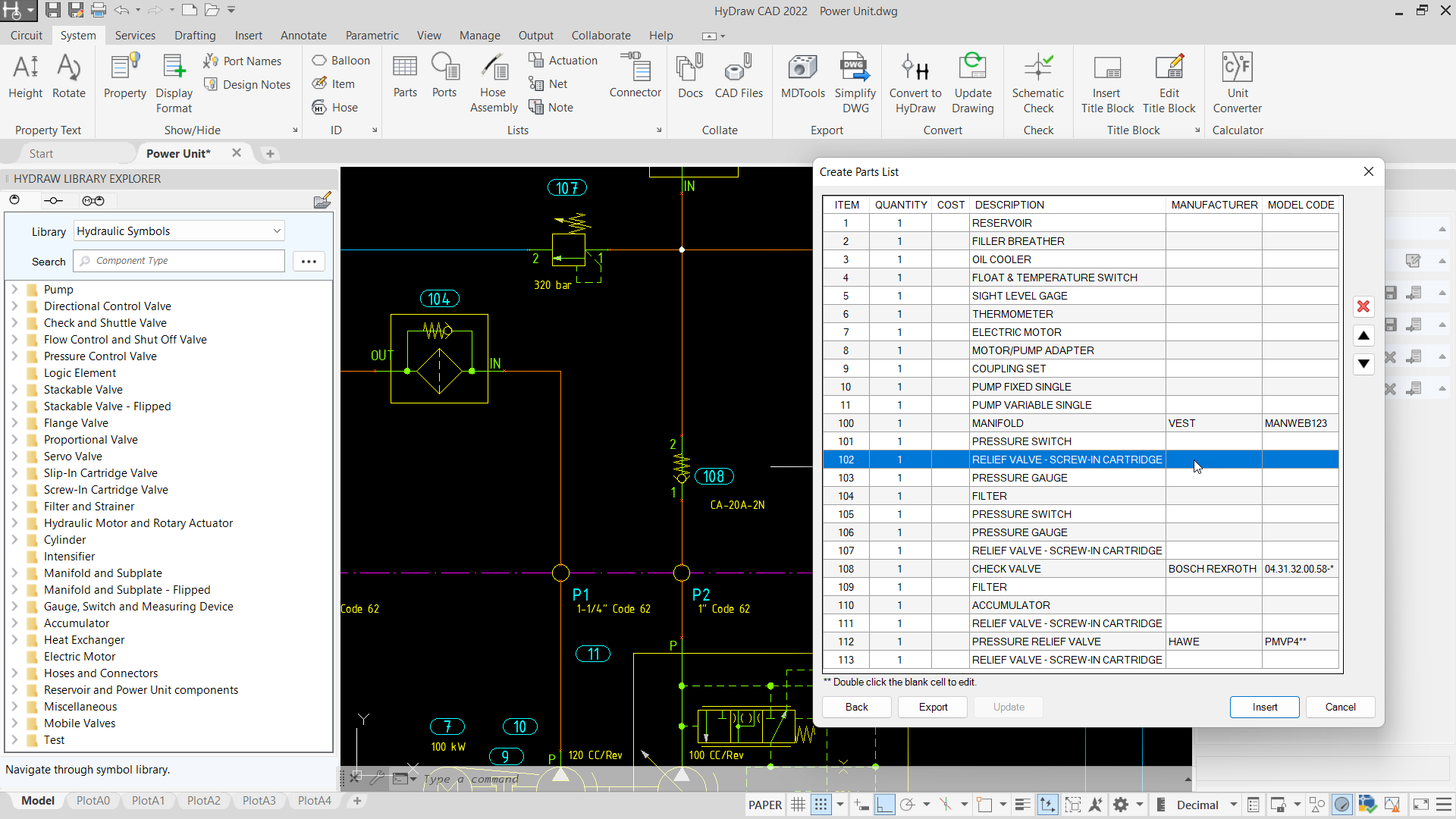
Task: Toggle ortho mode in the status bar
Action: click(884, 805)
